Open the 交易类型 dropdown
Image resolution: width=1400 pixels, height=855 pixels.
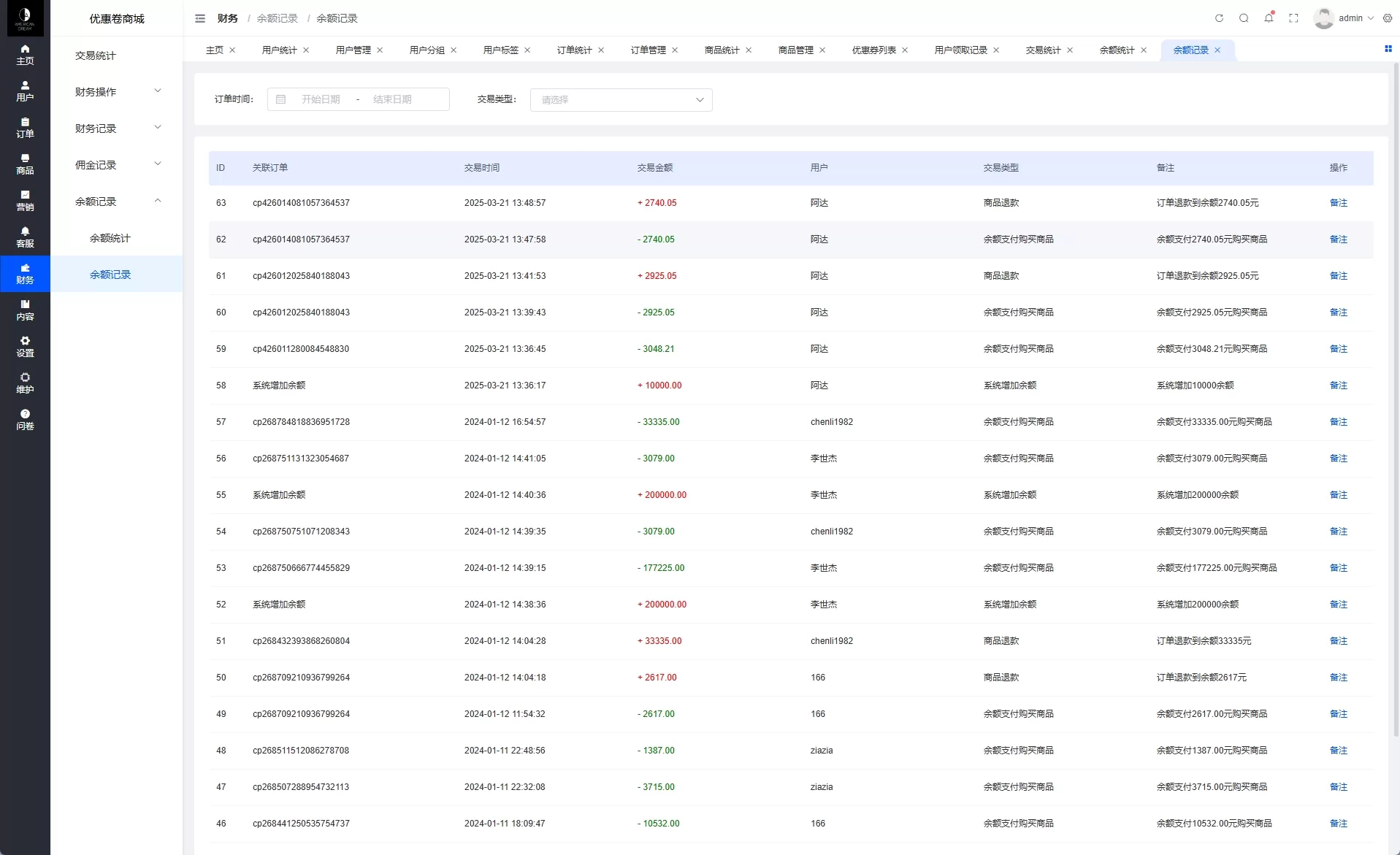click(x=621, y=100)
